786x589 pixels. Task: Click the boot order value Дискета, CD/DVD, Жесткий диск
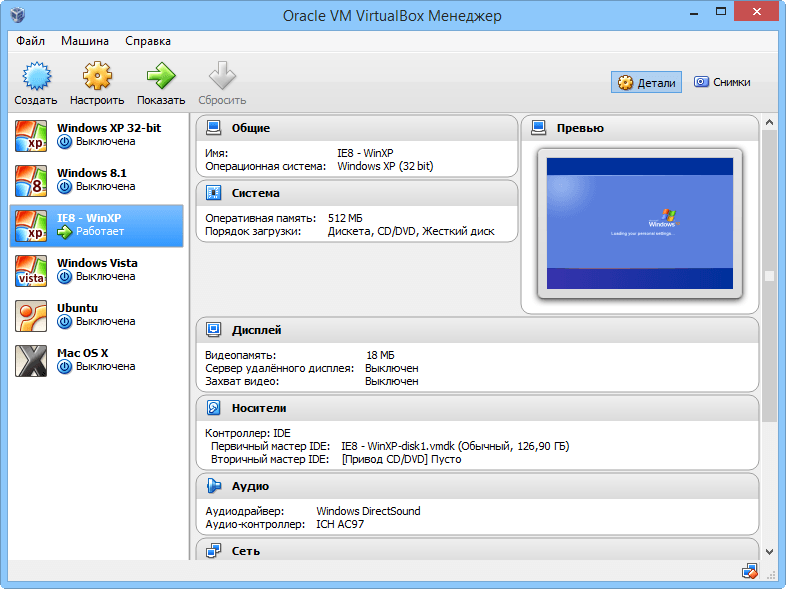pos(411,232)
